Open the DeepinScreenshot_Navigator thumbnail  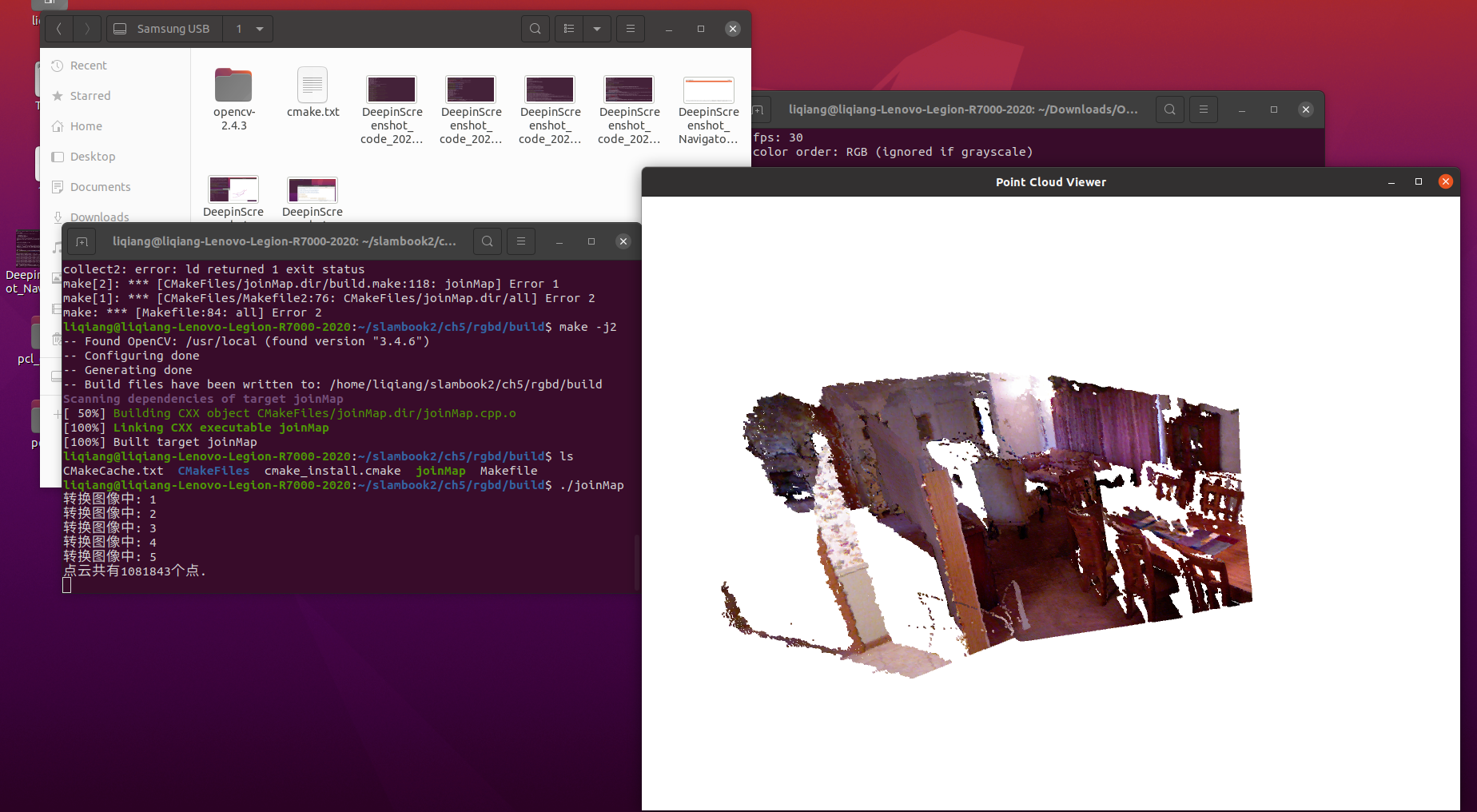(x=708, y=90)
